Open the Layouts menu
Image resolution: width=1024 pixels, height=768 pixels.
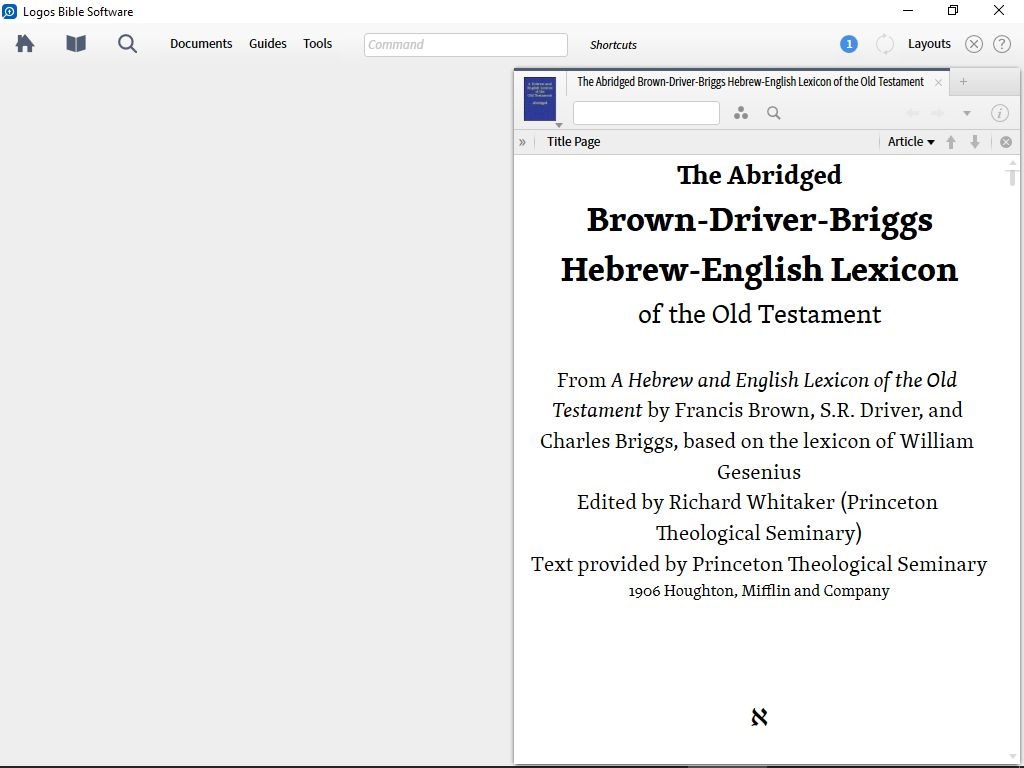tap(929, 44)
